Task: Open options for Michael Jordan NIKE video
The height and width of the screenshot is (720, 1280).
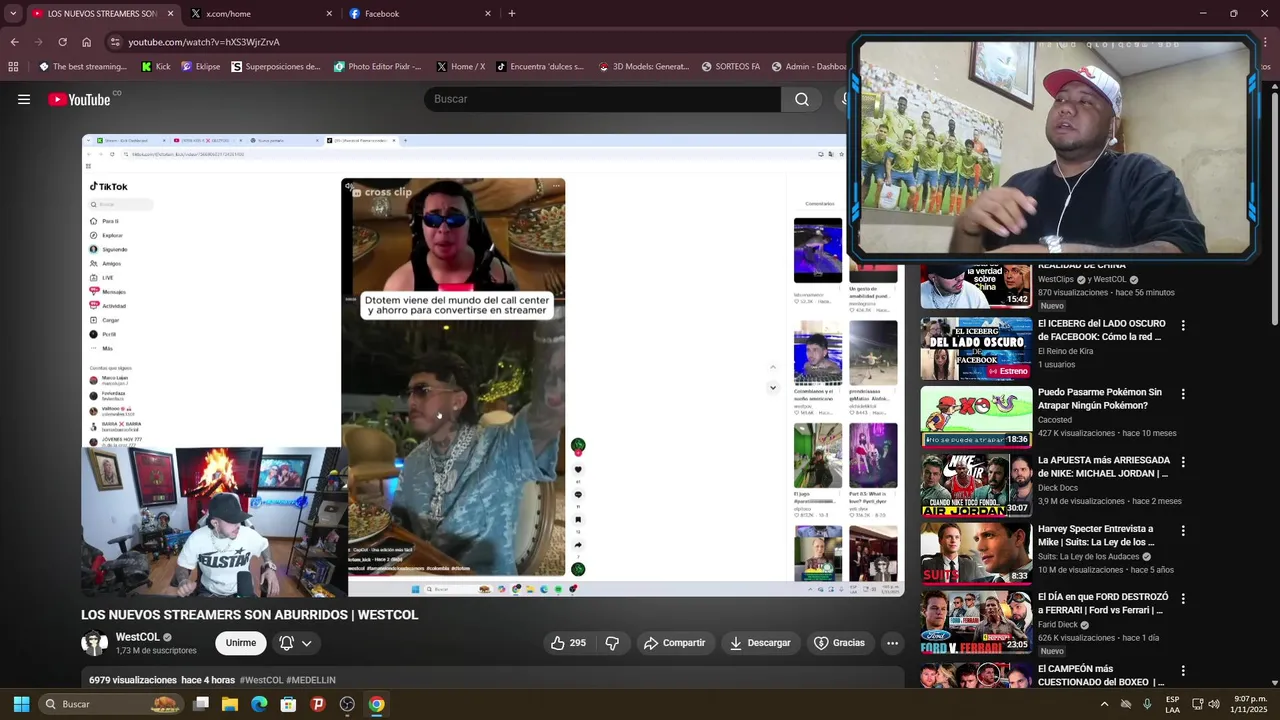Action: coord(1183,462)
